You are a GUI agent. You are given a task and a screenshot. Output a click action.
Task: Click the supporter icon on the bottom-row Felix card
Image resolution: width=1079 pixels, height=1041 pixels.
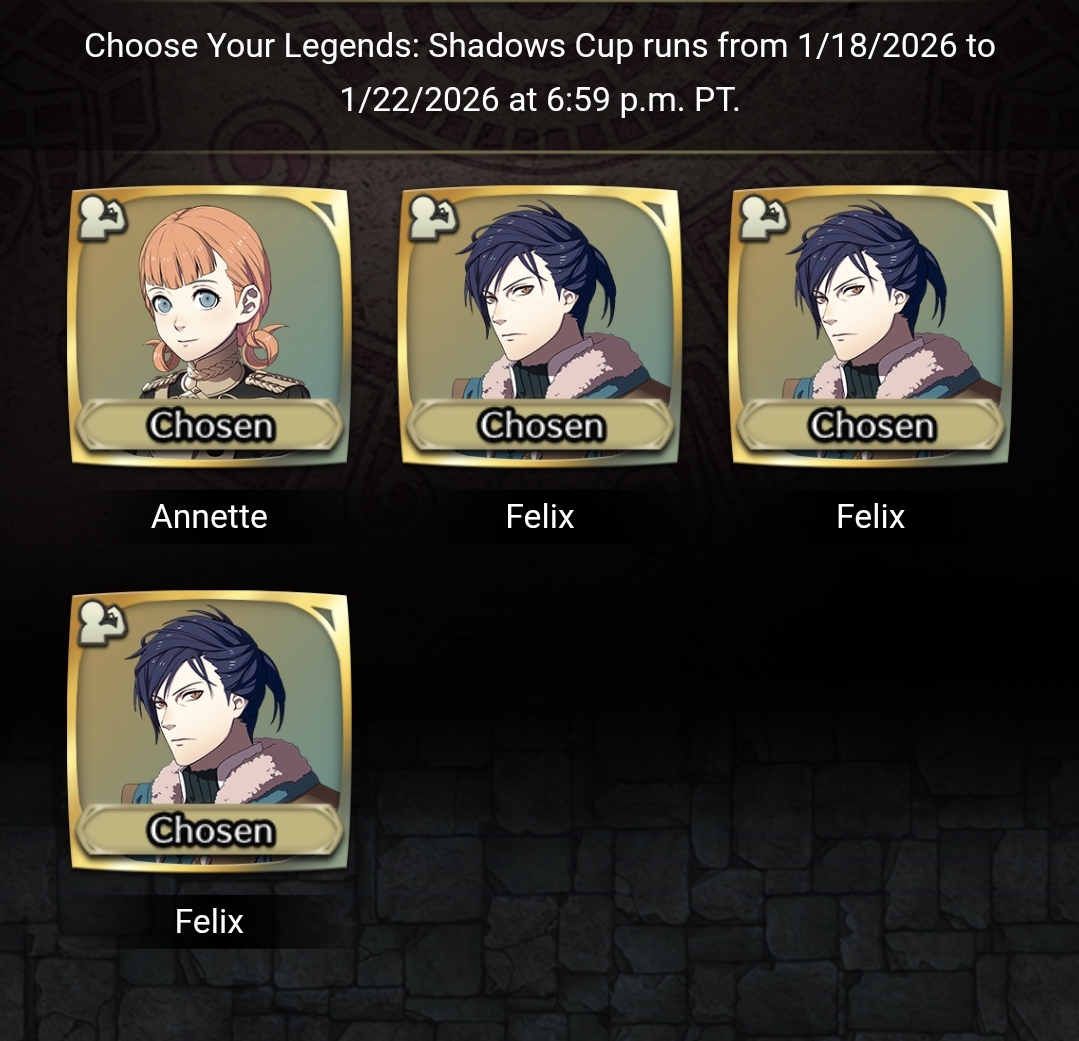coord(103,623)
